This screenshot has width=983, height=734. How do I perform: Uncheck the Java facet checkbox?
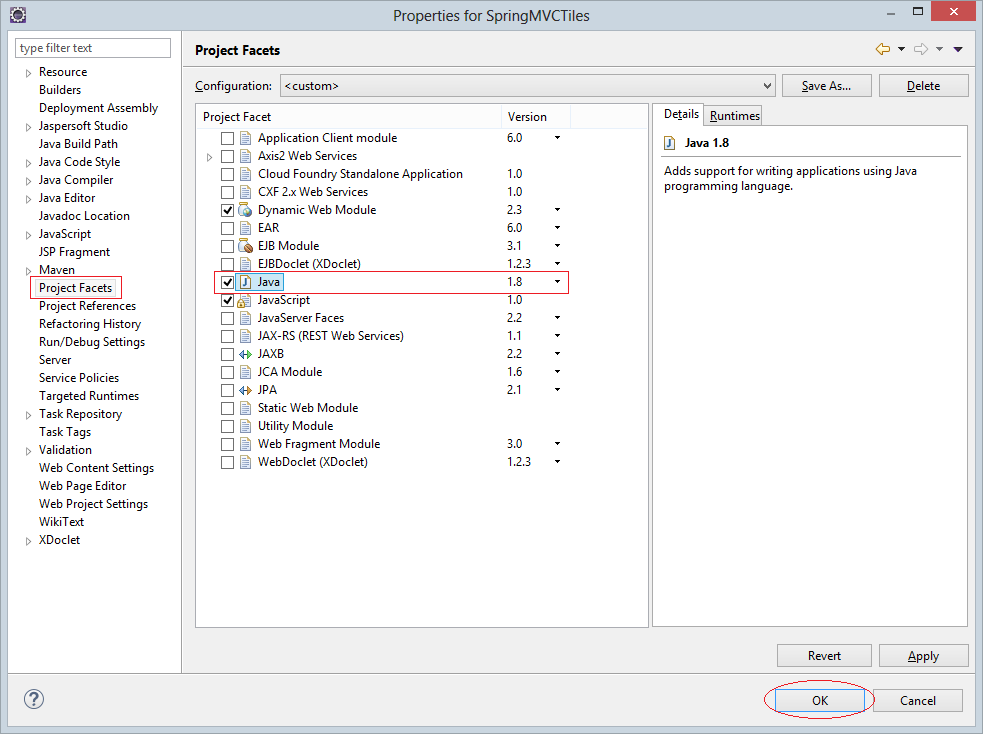click(228, 283)
